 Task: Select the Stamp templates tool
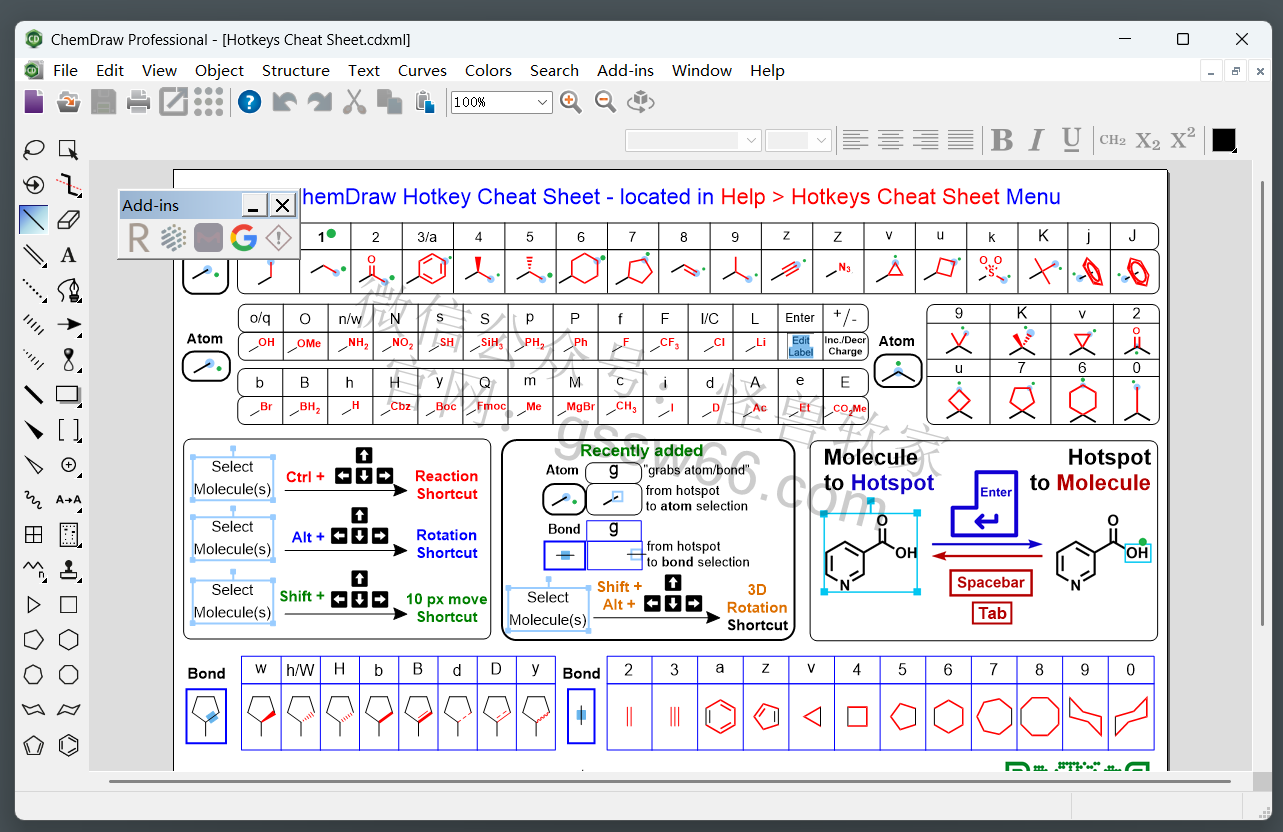click(68, 570)
